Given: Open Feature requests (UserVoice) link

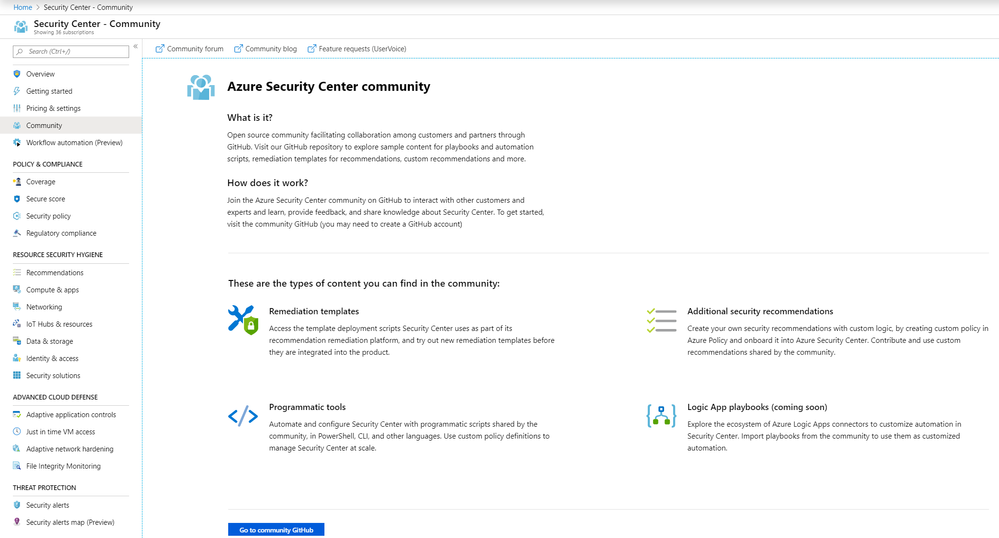Looking at the screenshot, I should click(x=357, y=48).
